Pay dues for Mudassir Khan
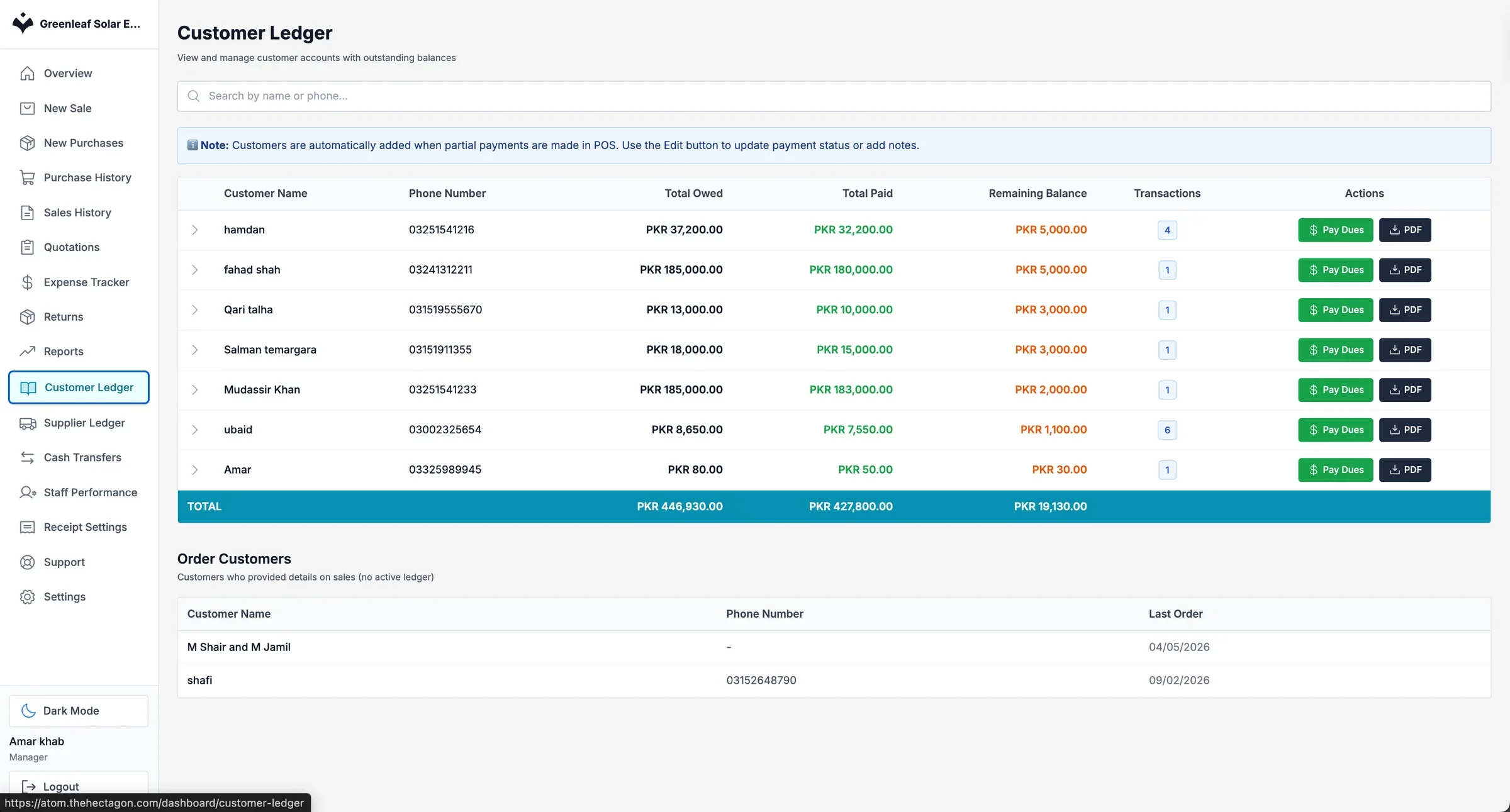This screenshot has width=1510, height=812. click(1335, 390)
